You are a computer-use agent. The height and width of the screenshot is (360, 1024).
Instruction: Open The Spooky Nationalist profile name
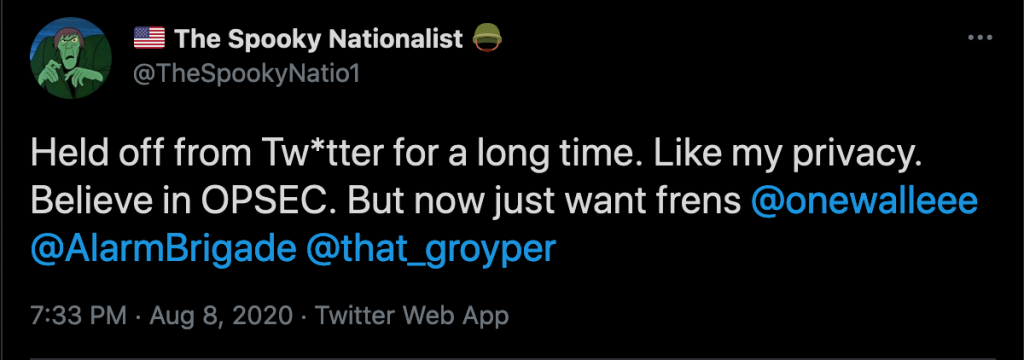pyautogui.click(x=319, y=39)
